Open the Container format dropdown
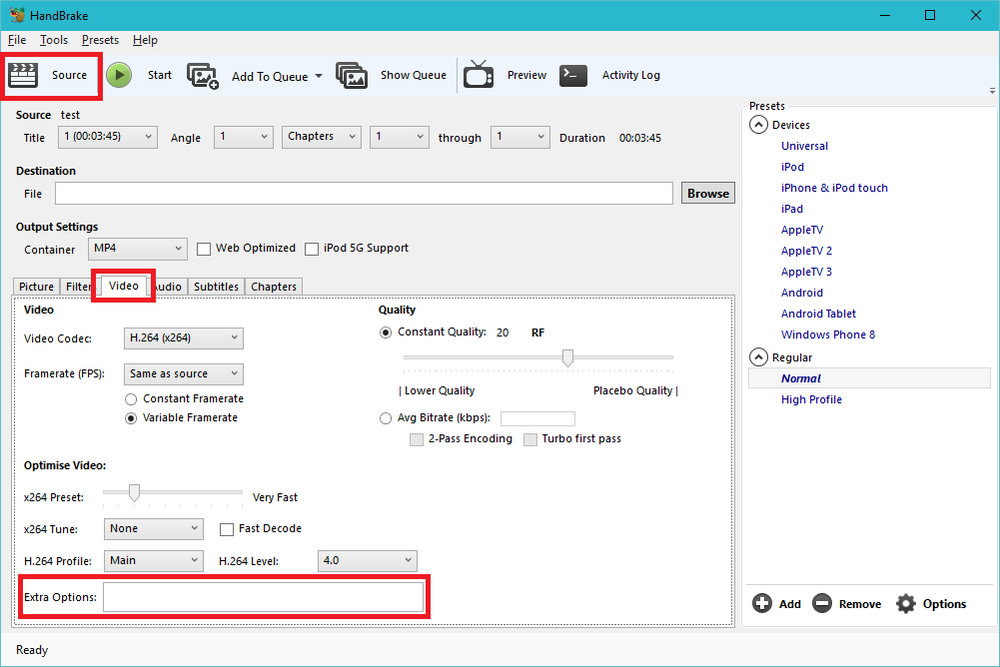The width and height of the screenshot is (1000, 667). pyautogui.click(x=137, y=248)
